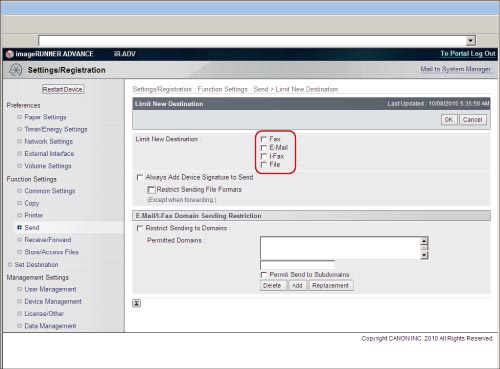The width and height of the screenshot is (500, 369).
Task: Click Permitted Domains list scroll-up arrow
Action: 424,241
